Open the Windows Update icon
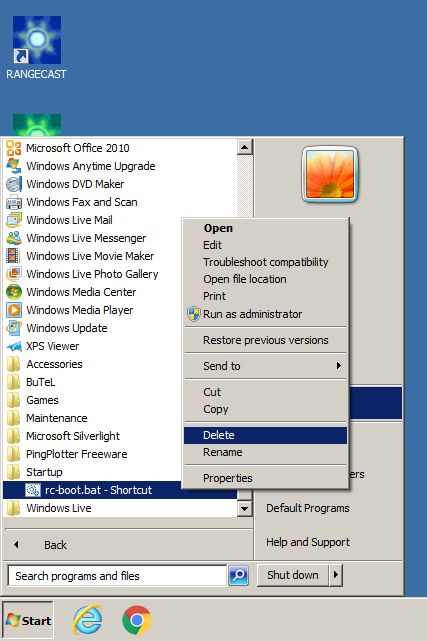The height and width of the screenshot is (641, 427). 14,328
